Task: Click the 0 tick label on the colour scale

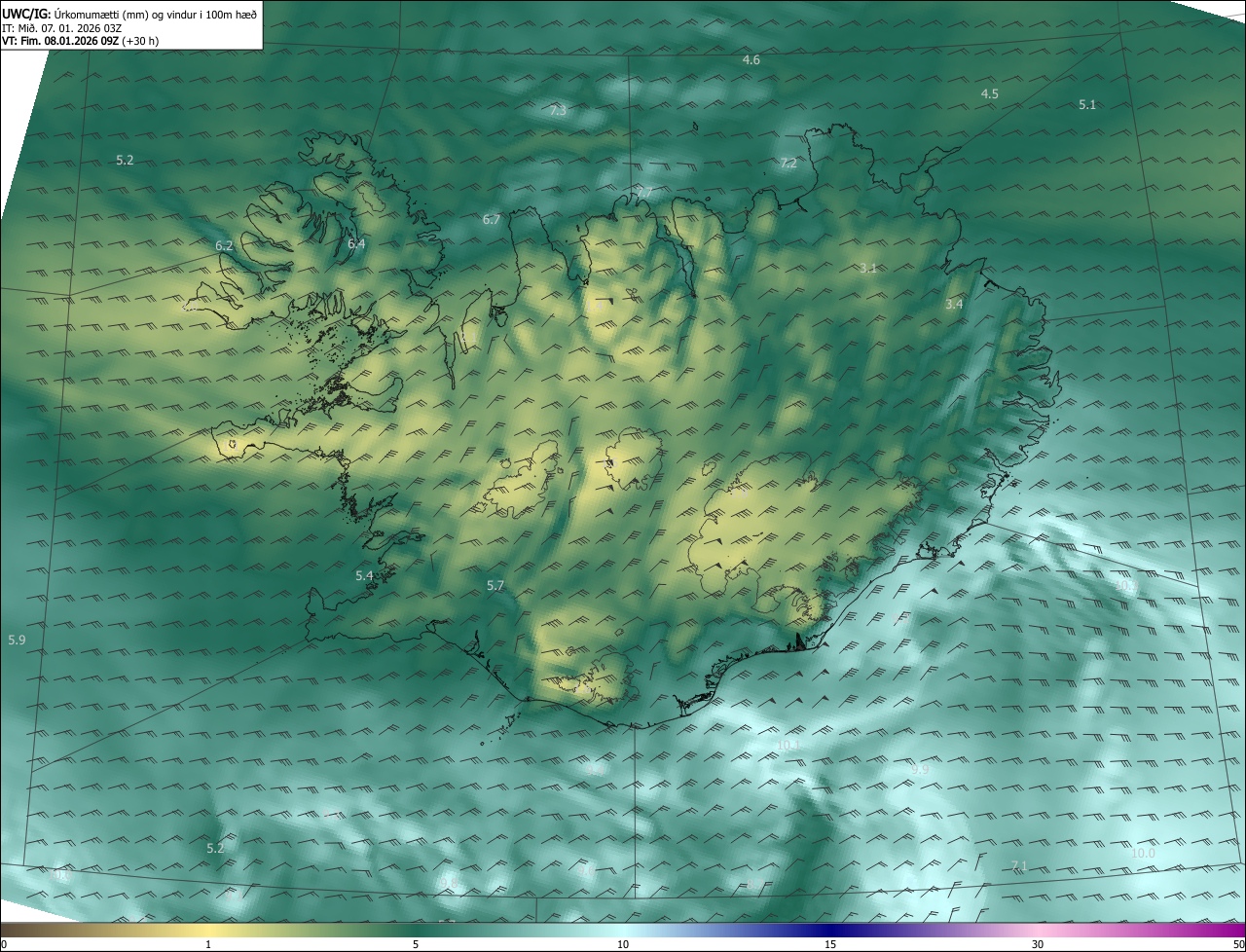Action: click(x=4, y=945)
